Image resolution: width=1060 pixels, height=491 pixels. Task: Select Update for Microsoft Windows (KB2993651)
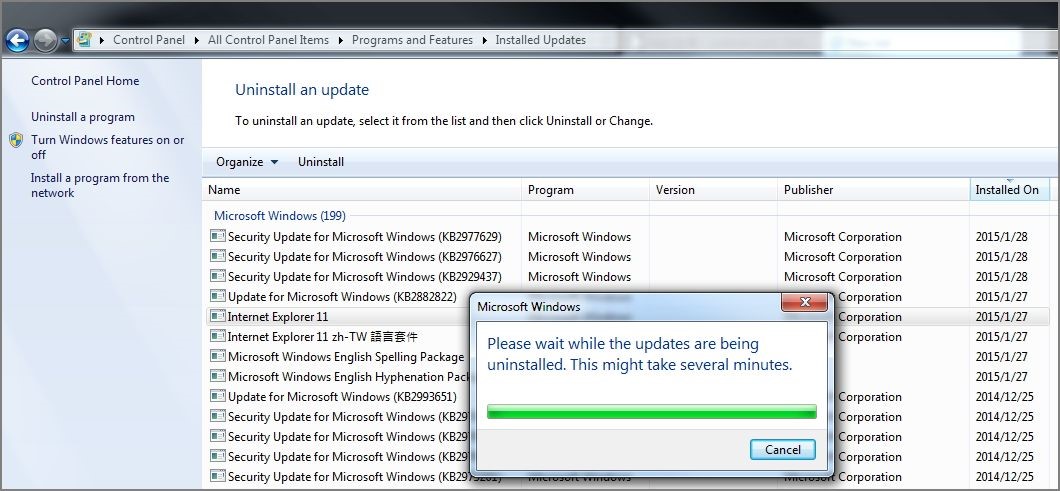(342, 396)
